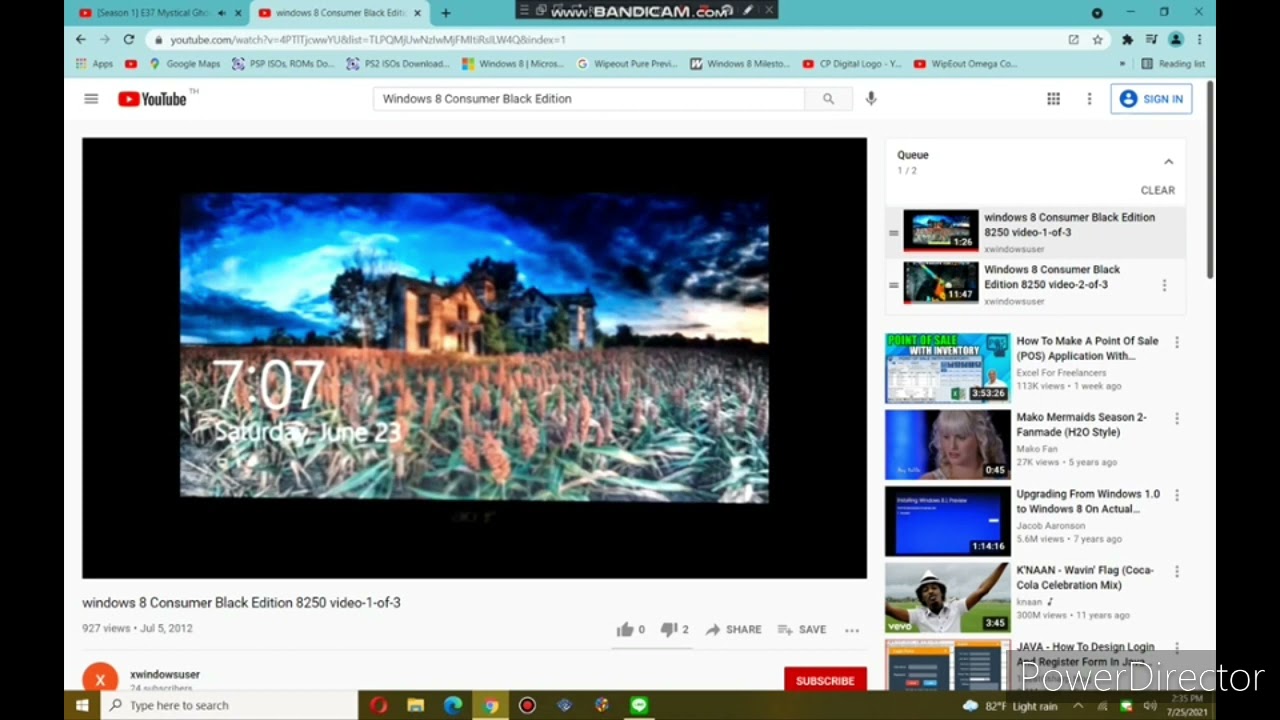
Task: Open Chrome profile avatar
Action: (x=1176, y=40)
